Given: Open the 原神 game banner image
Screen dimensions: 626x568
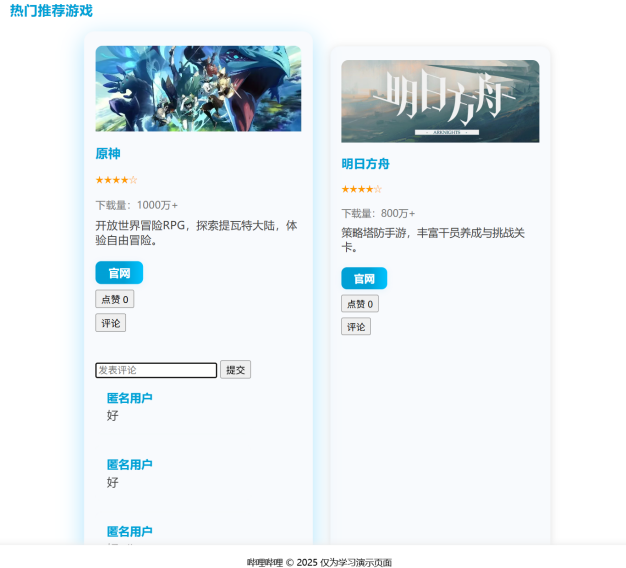Looking at the screenshot, I should (x=198, y=89).
